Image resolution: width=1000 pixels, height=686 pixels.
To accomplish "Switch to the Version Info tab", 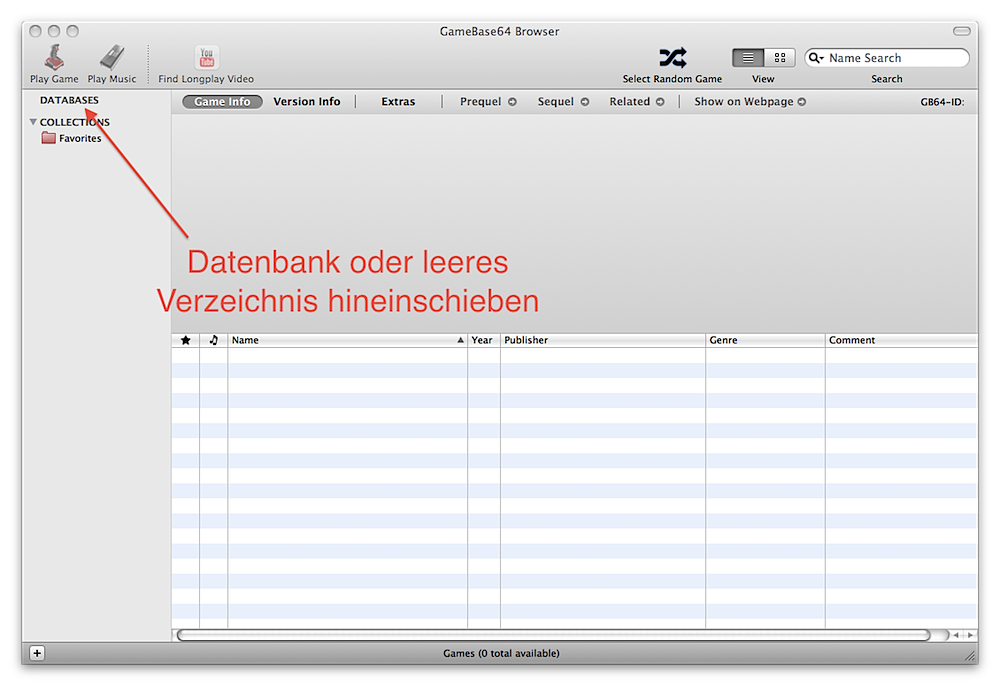I will click(307, 101).
